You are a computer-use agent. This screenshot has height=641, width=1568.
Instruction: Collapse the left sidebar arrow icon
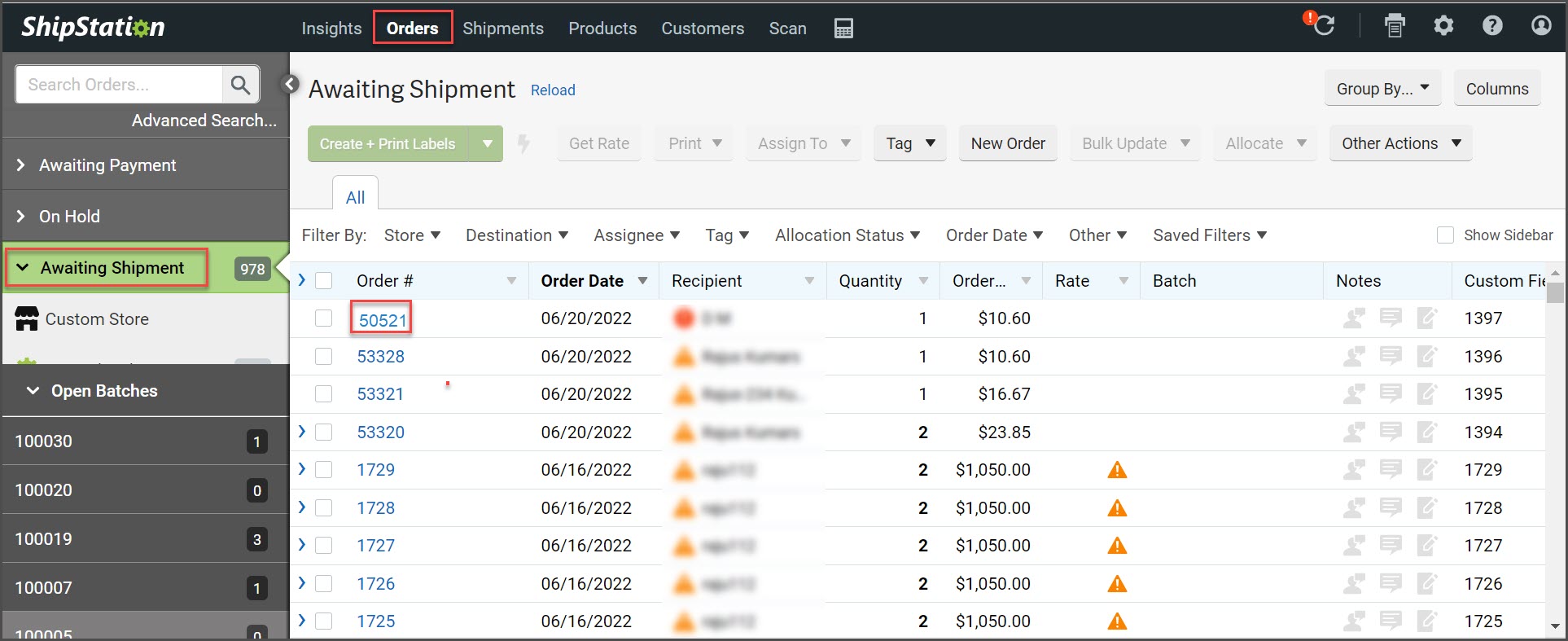tap(290, 84)
